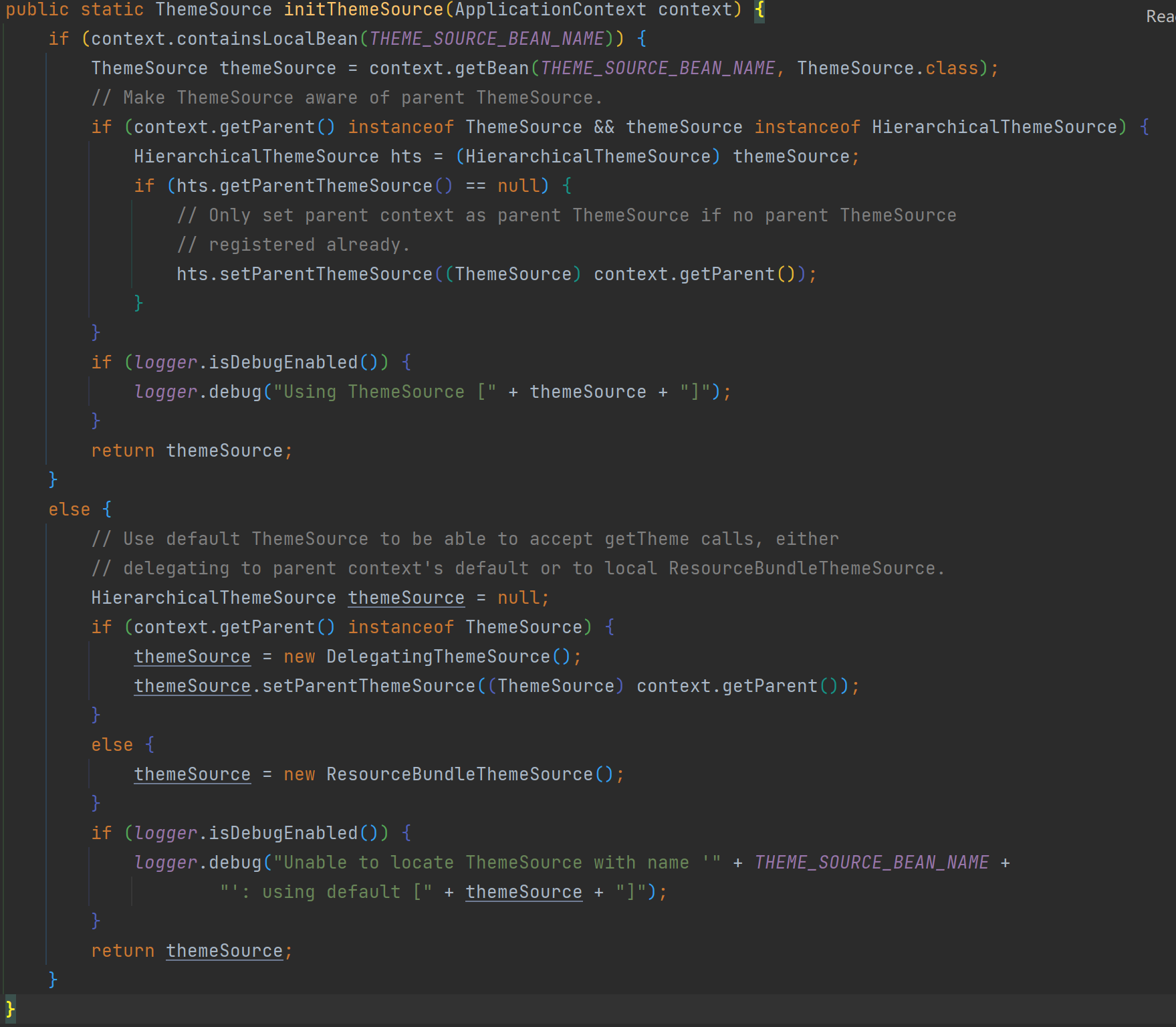
Task: Click the initThemeSource method name
Action: (x=364, y=10)
